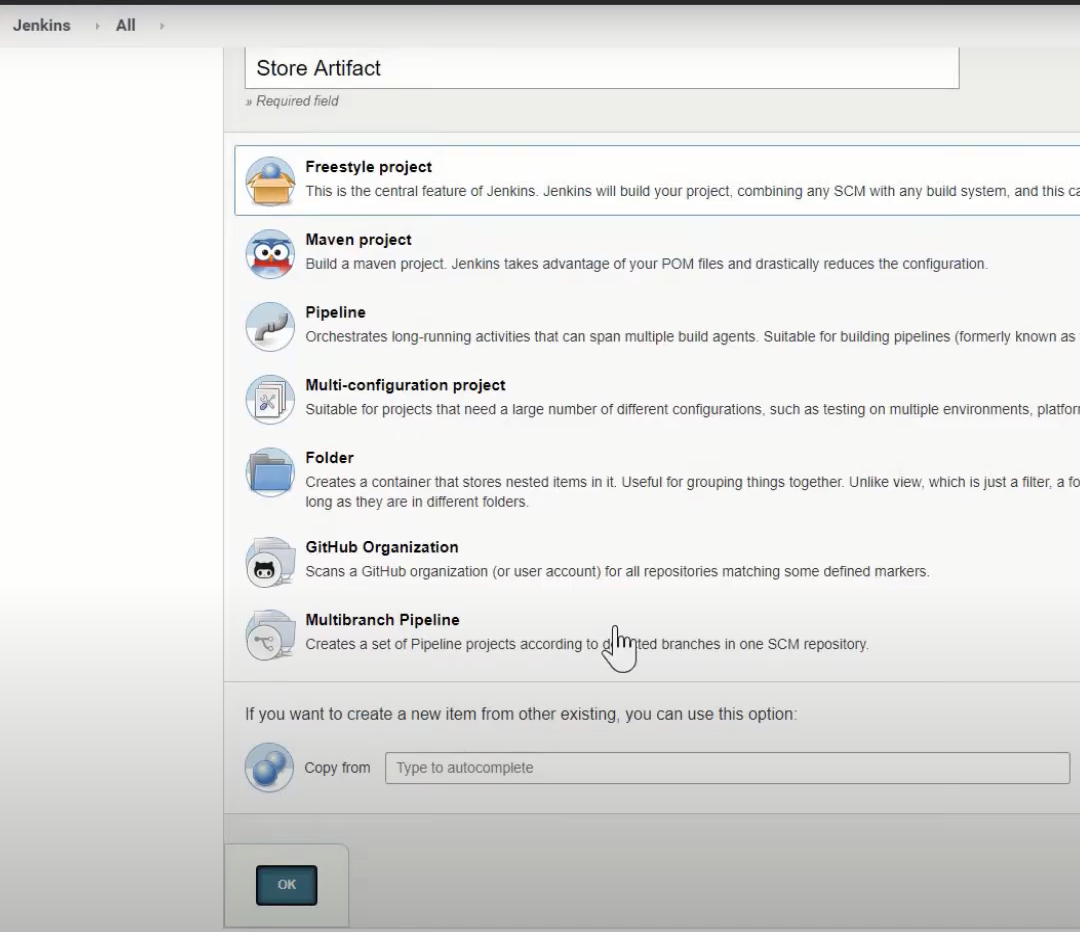Select the Freestyle project box icon
The height and width of the screenshot is (932, 1080).
tap(270, 181)
